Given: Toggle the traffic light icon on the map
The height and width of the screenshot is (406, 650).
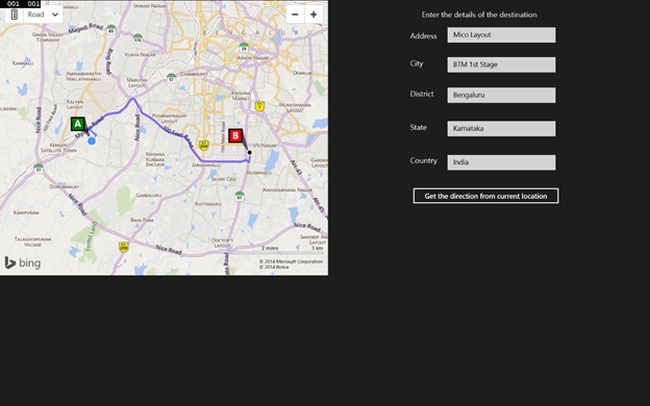Looking at the screenshot, I should 14,15.
